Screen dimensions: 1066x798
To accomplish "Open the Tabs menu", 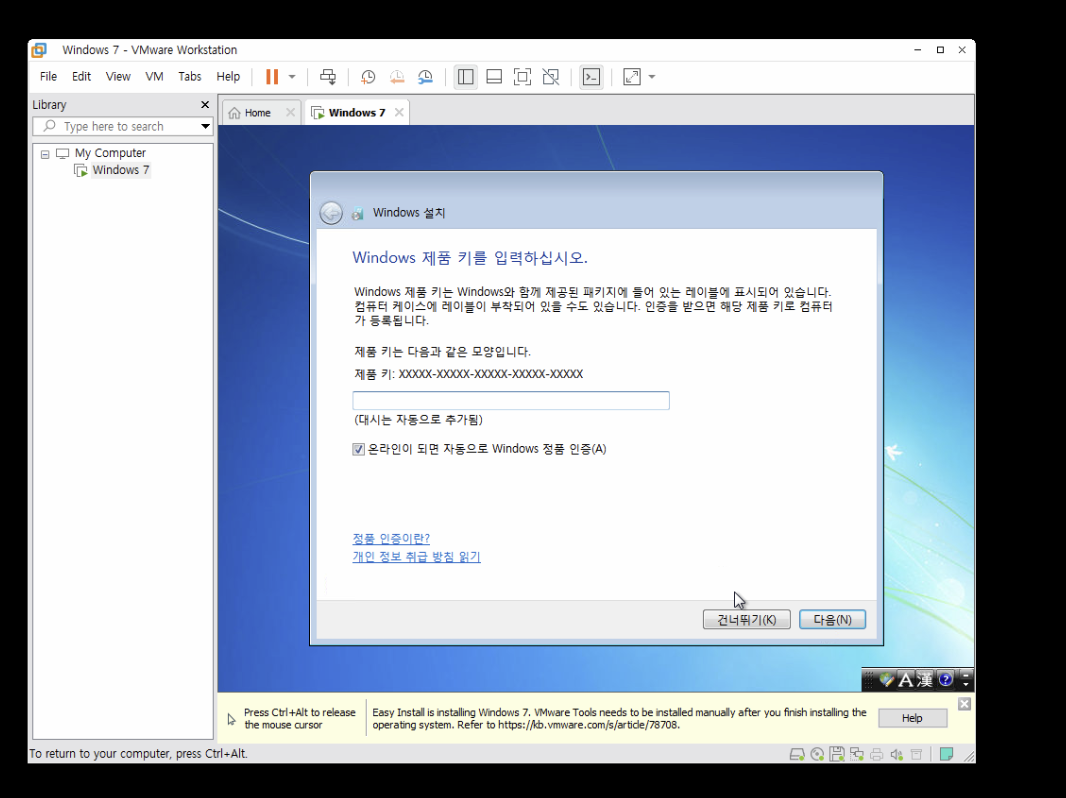I will 190,76.
